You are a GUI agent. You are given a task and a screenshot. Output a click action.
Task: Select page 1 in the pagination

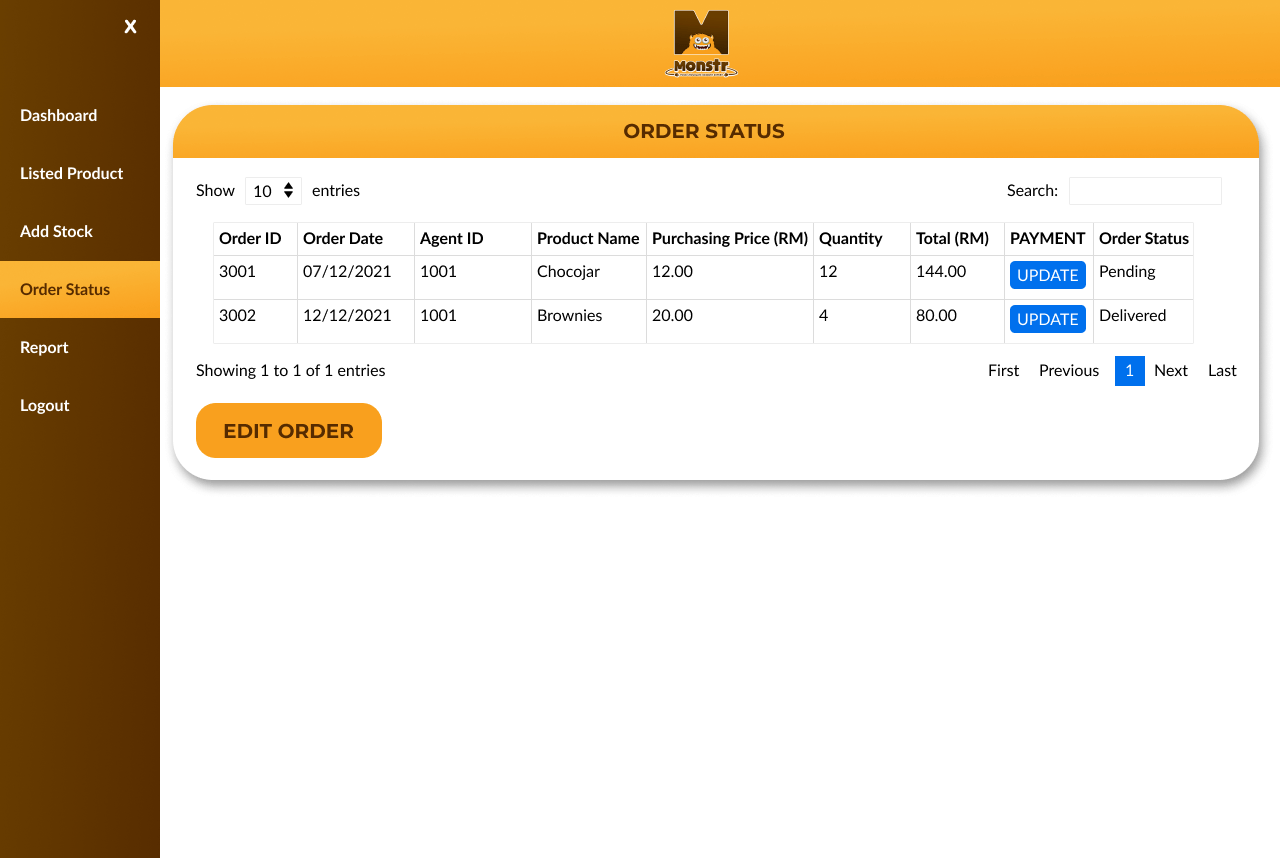coord(1129,370)
